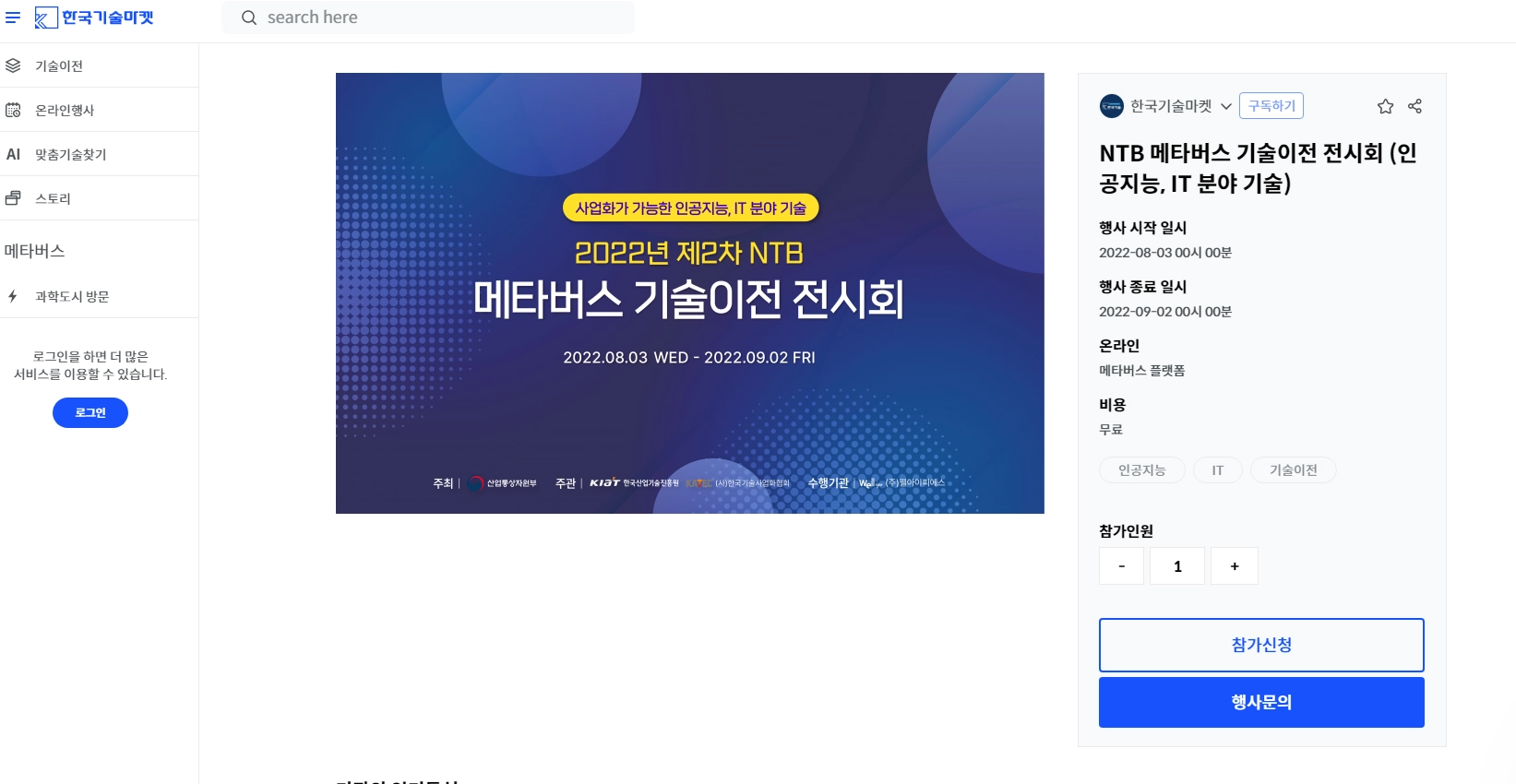The height and width of the screenshot is (784, 1516).
Task: Open the hamburger menu icon
Action: tap(13, 18)
